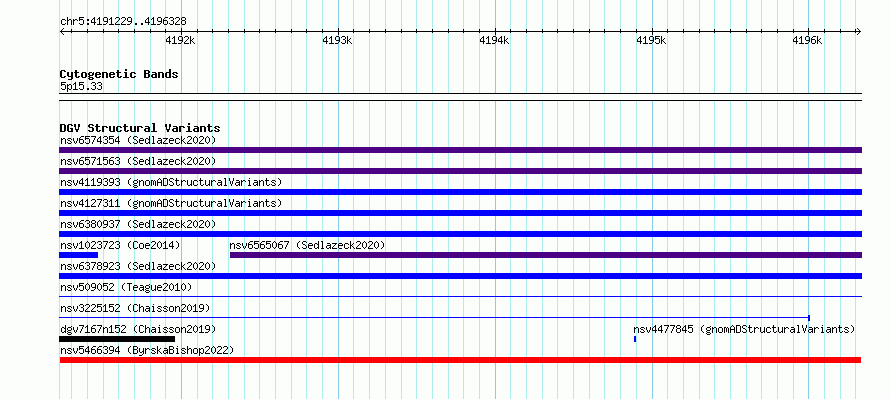
Task: Click the nsv6380937 (Sedlazeck2020) label
Action: pos(138,224)
